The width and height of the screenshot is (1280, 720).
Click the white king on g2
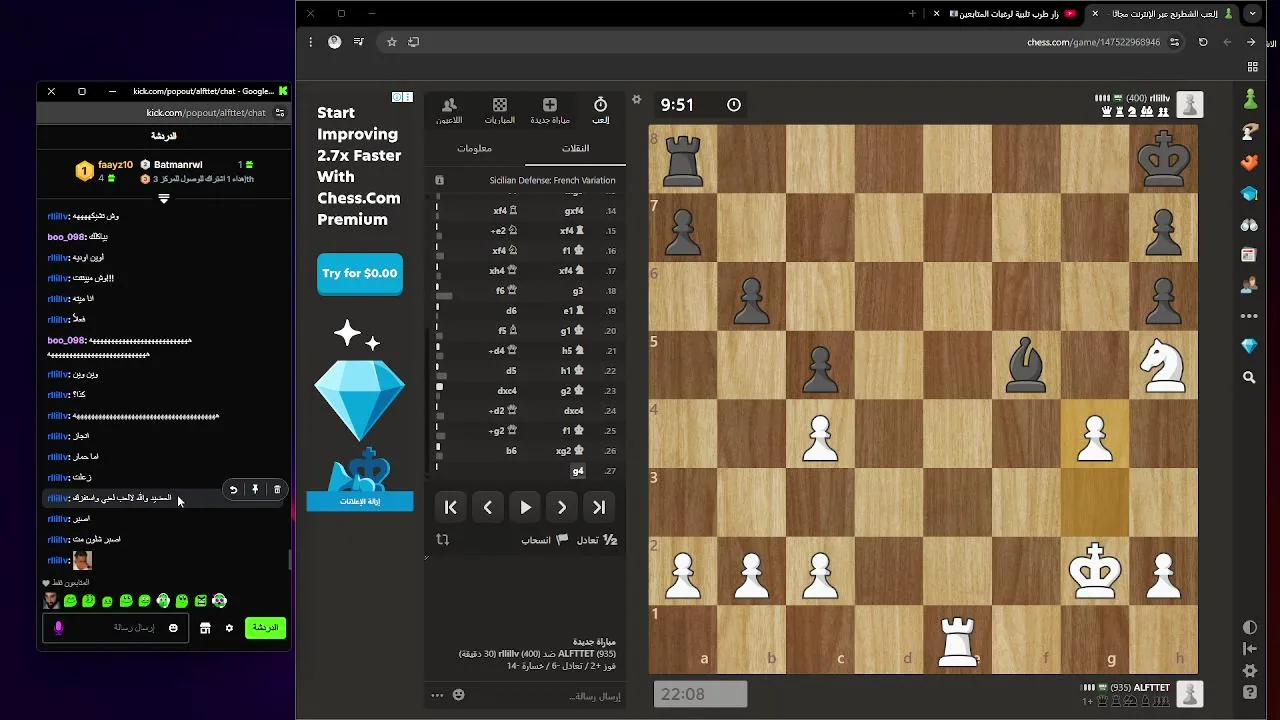point(1095,571)
